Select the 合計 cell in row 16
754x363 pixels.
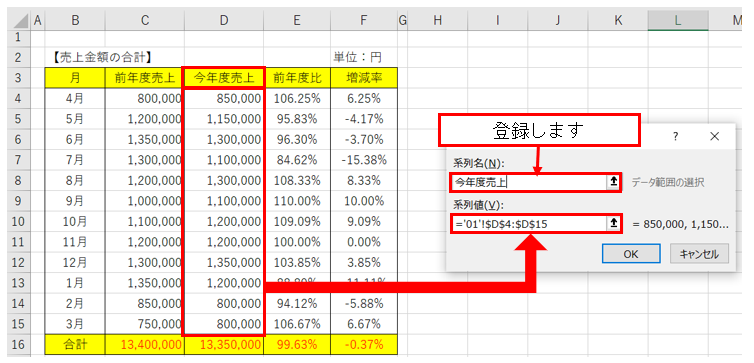tap(75, 345)
